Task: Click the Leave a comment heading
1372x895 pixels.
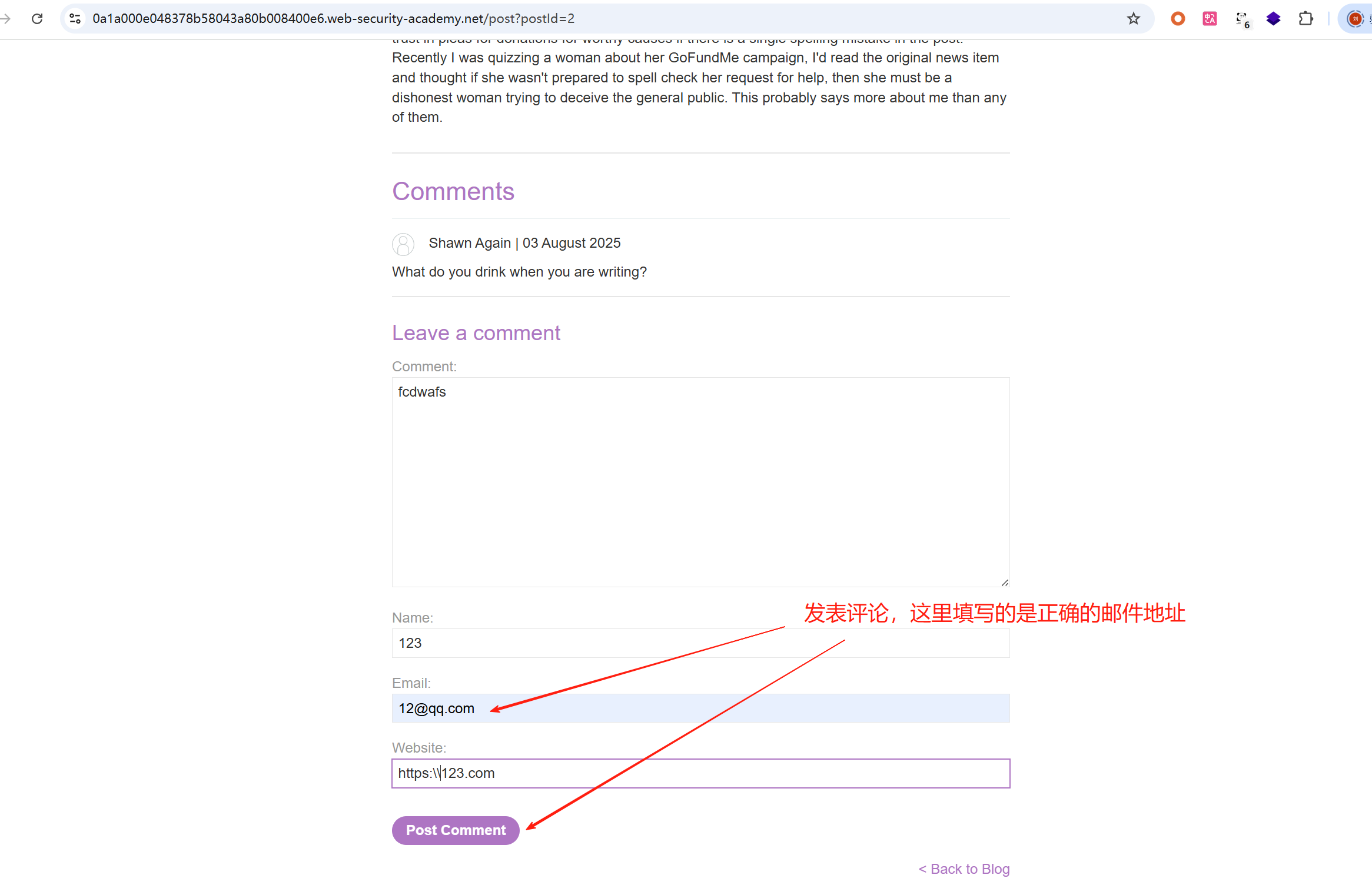Action: [476, 333]
